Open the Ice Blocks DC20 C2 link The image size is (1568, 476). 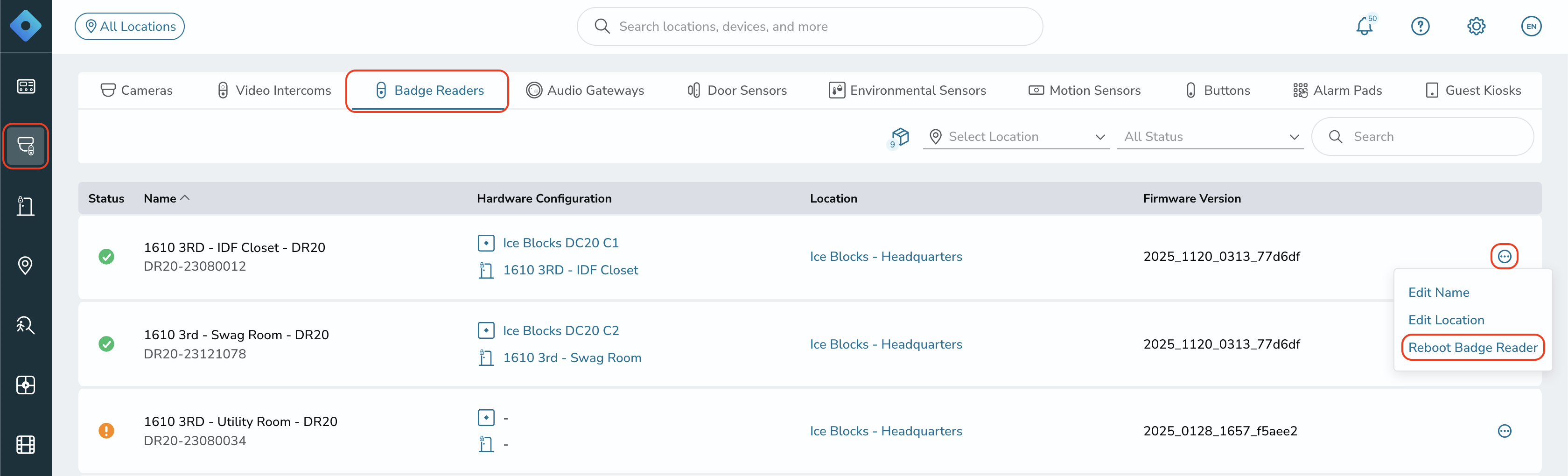pyautogui.click(x=560, y=330)
